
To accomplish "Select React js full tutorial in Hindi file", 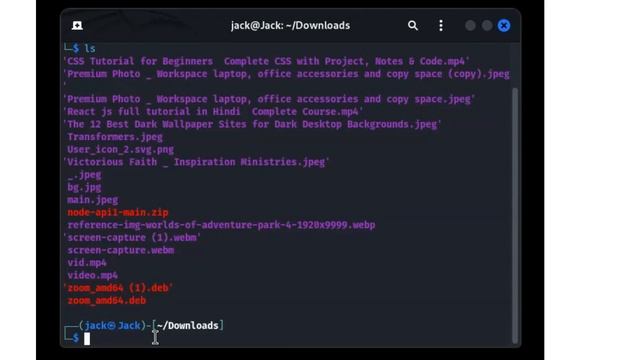I will click(x=213, y=112).
